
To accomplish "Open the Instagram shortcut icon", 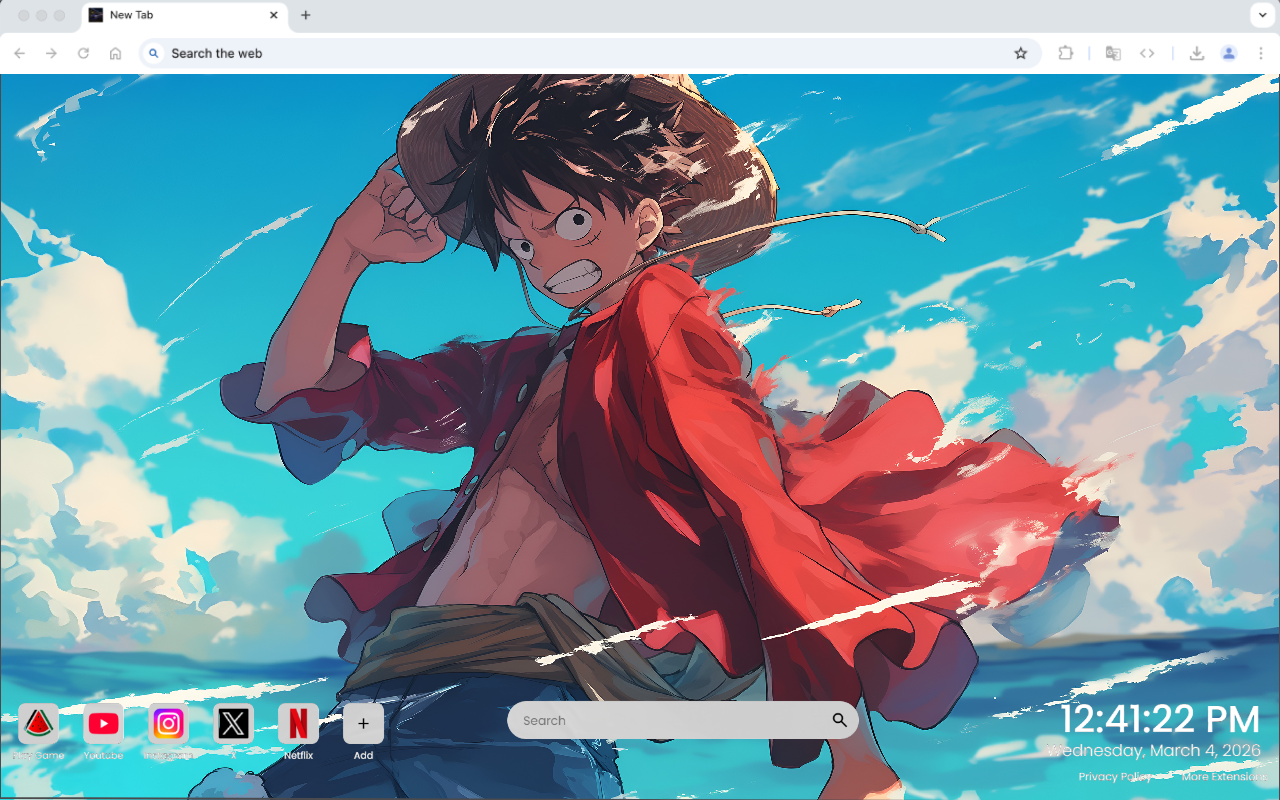I will (x=168, y=723).
